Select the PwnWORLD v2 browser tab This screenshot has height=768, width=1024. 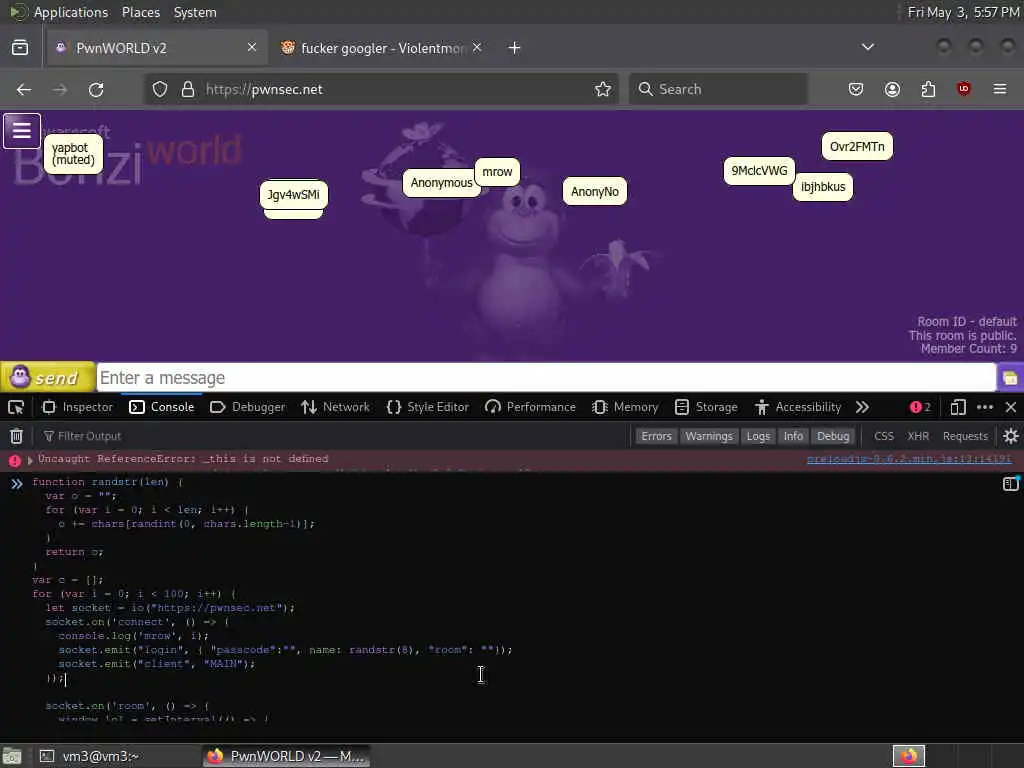click(x=157, y=48)
